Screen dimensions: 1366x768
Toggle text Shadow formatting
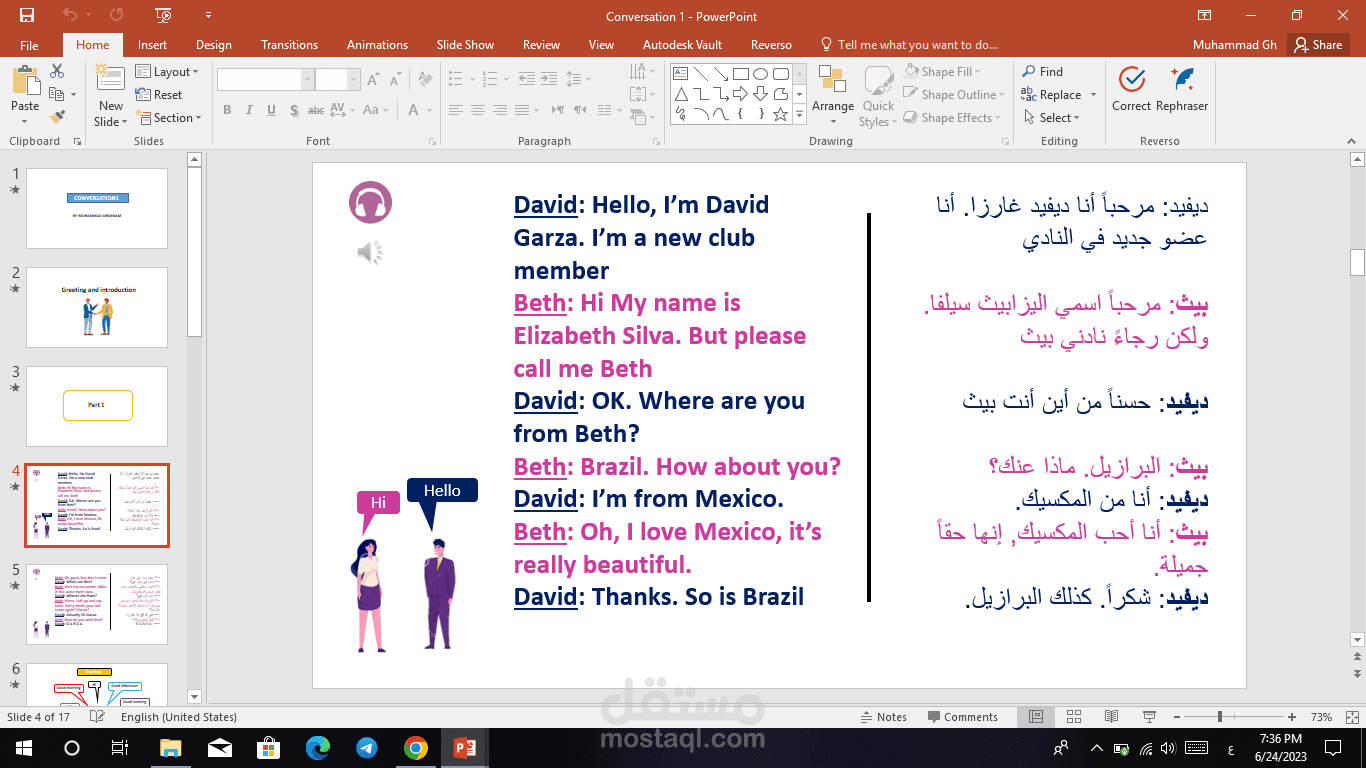(x=293, y=110)
